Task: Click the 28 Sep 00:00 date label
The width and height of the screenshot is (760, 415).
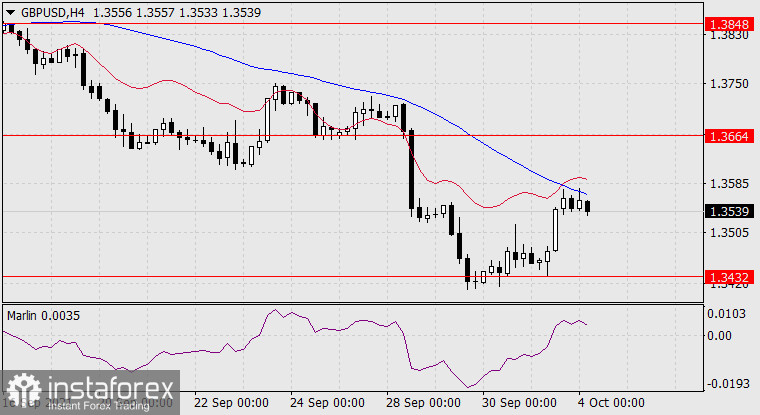Action: point(420,404)
